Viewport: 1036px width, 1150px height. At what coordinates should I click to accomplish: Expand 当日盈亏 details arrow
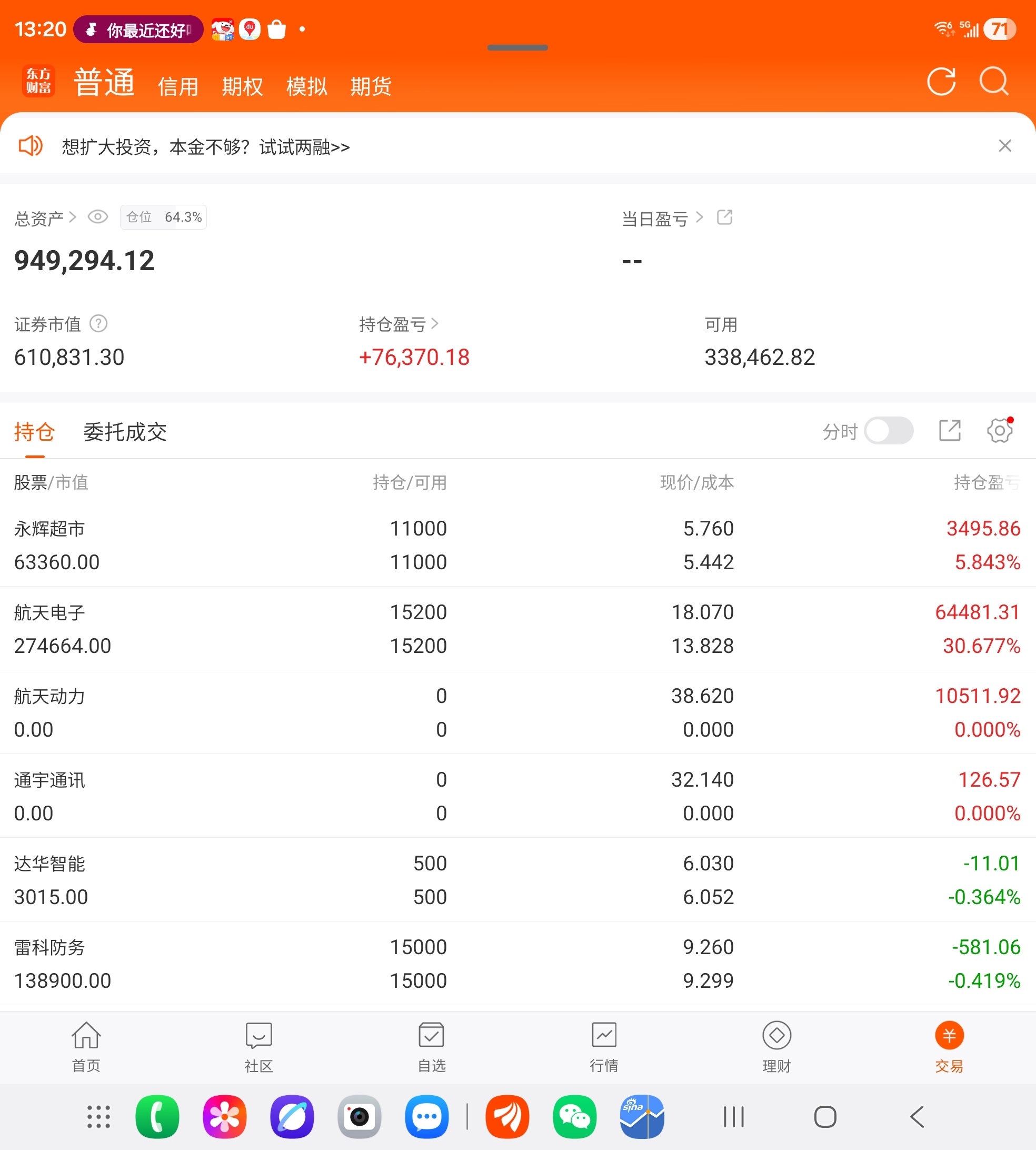(x=700, y=217)
